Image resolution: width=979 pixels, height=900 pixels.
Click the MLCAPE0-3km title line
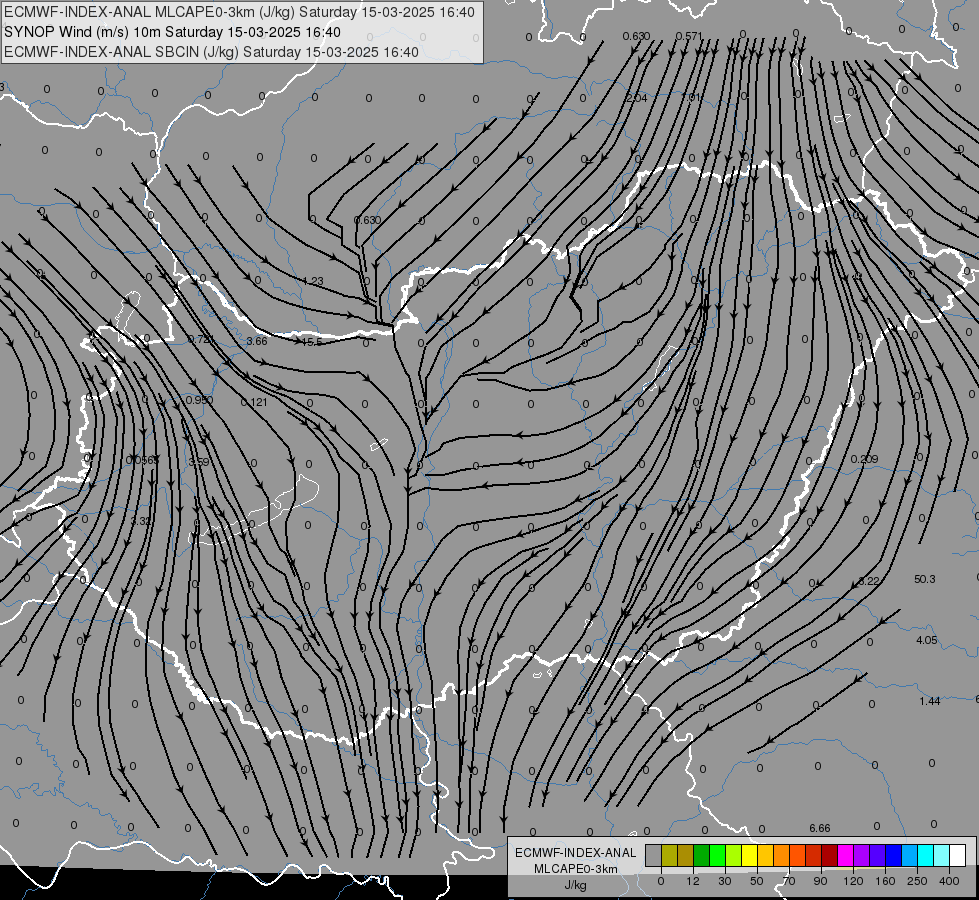pyautogui.click(x=239, y=12)
